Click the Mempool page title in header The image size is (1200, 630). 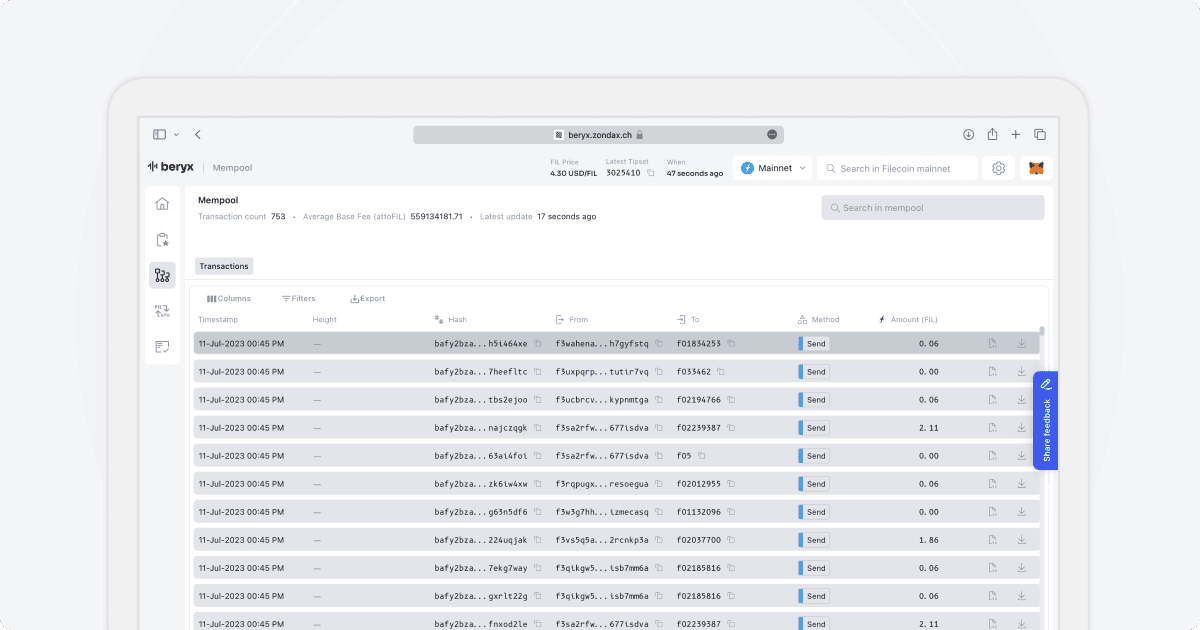click(x=232, y=168)
